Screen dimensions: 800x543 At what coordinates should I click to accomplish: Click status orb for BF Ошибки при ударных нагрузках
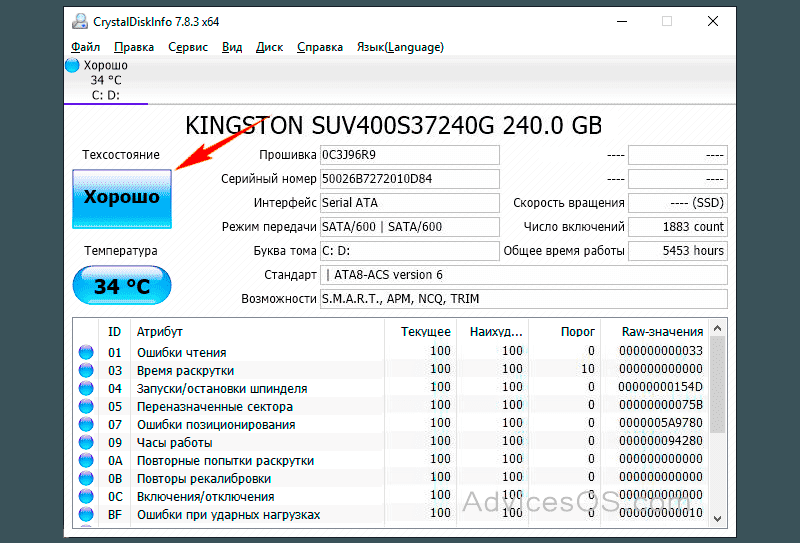pos(86,514)
